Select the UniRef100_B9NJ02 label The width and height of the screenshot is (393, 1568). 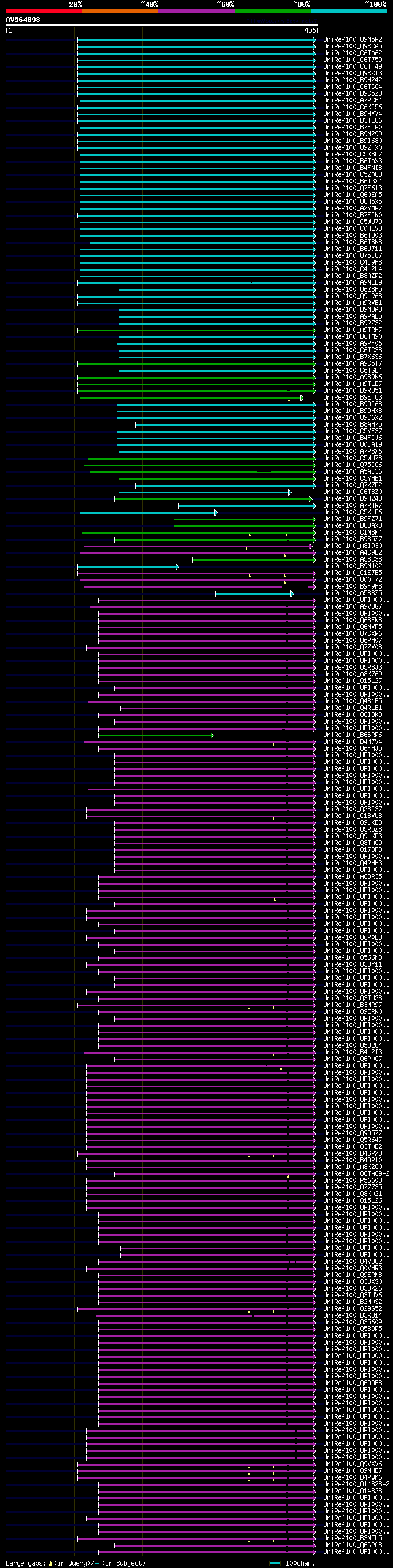[352, 566]
